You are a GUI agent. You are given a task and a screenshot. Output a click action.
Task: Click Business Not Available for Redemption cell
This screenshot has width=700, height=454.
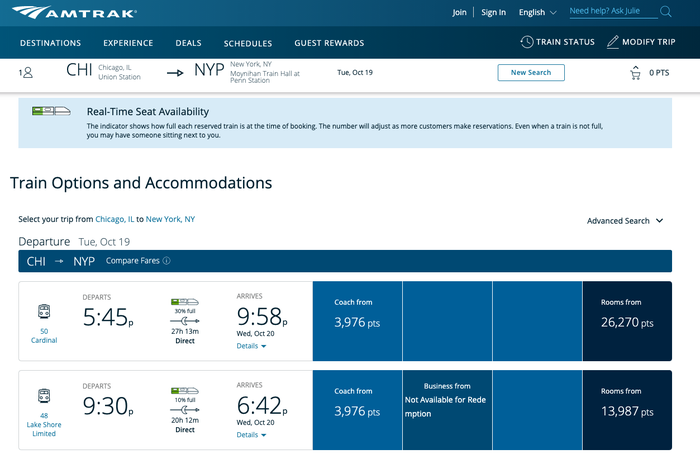447,410
